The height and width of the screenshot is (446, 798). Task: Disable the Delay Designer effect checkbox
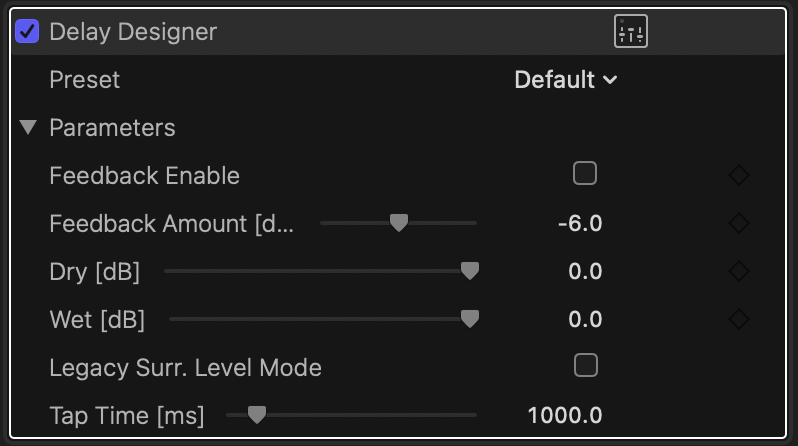[x=27, y=31]
